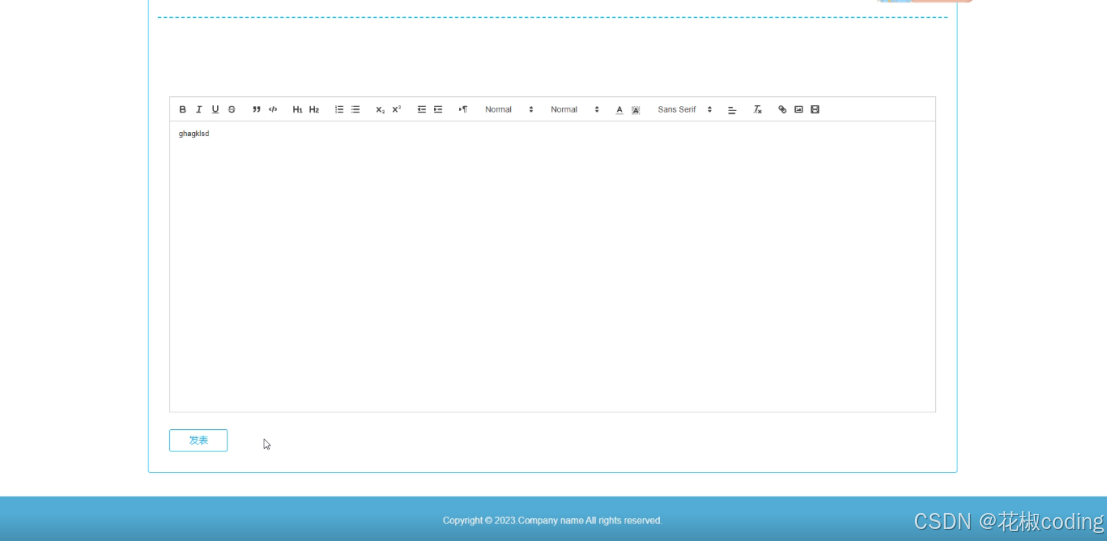Screen dimensions: 1108x542
Task: Insert a blockquote with the quote icon
Action: (257, 110)
